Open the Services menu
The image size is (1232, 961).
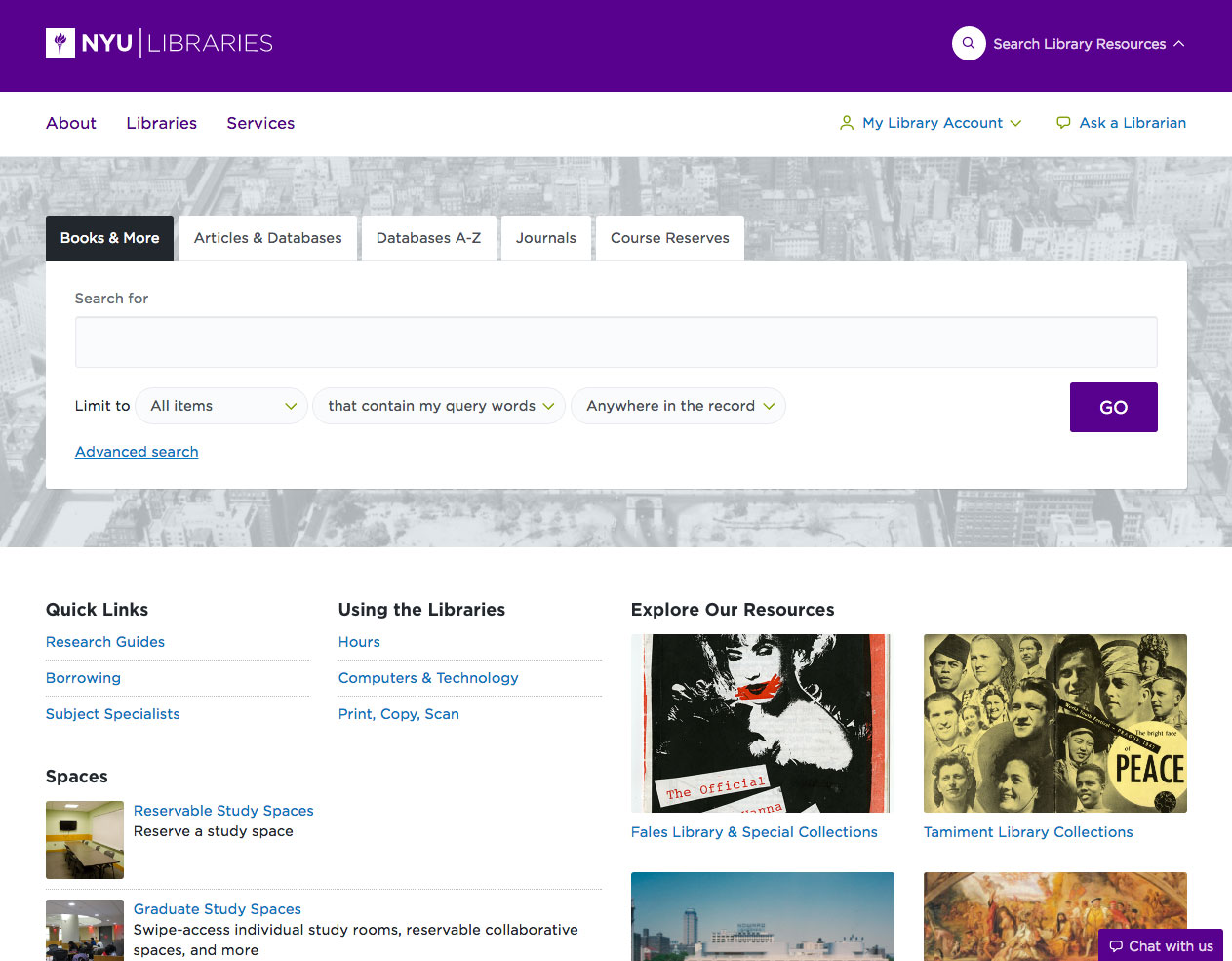(260, 123)
